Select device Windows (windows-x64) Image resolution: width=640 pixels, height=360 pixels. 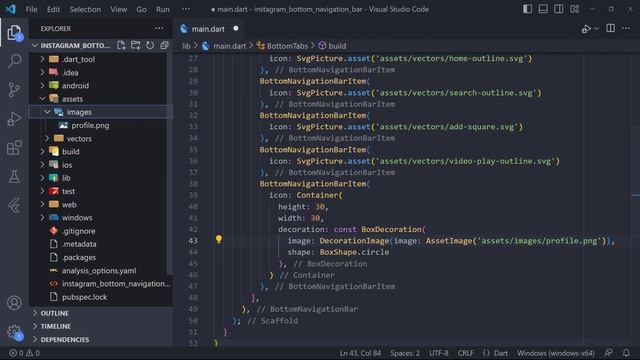556,353
